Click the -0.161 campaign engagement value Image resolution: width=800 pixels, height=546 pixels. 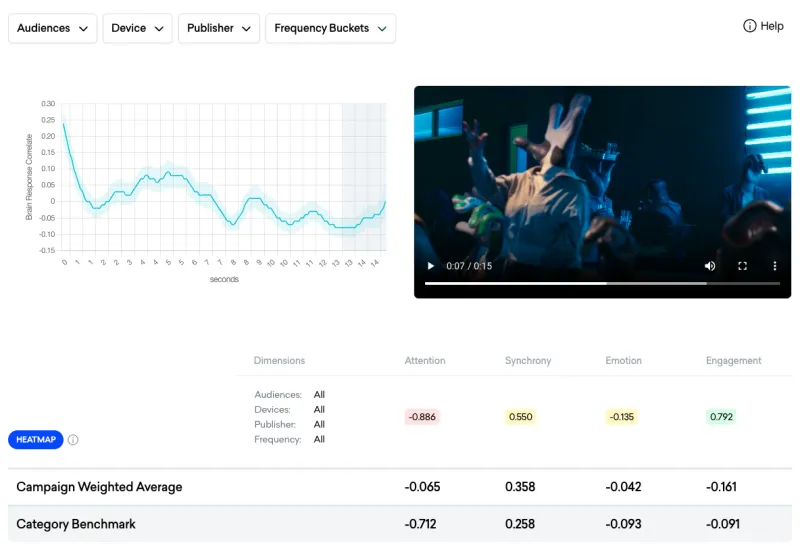click(x=721, y=487)
